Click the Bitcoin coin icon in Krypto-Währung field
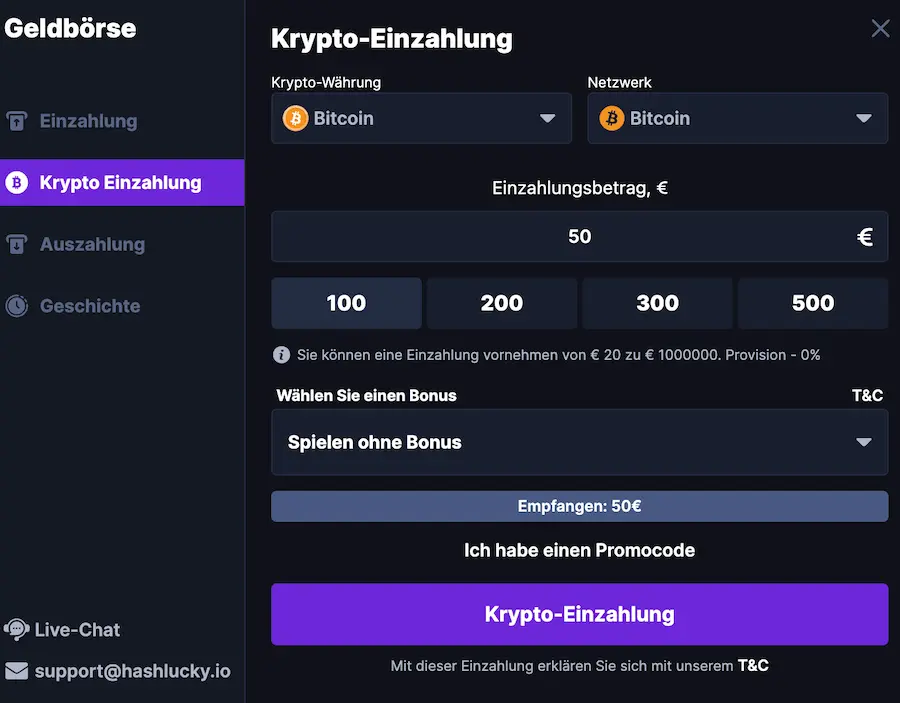 click(295, 118)
